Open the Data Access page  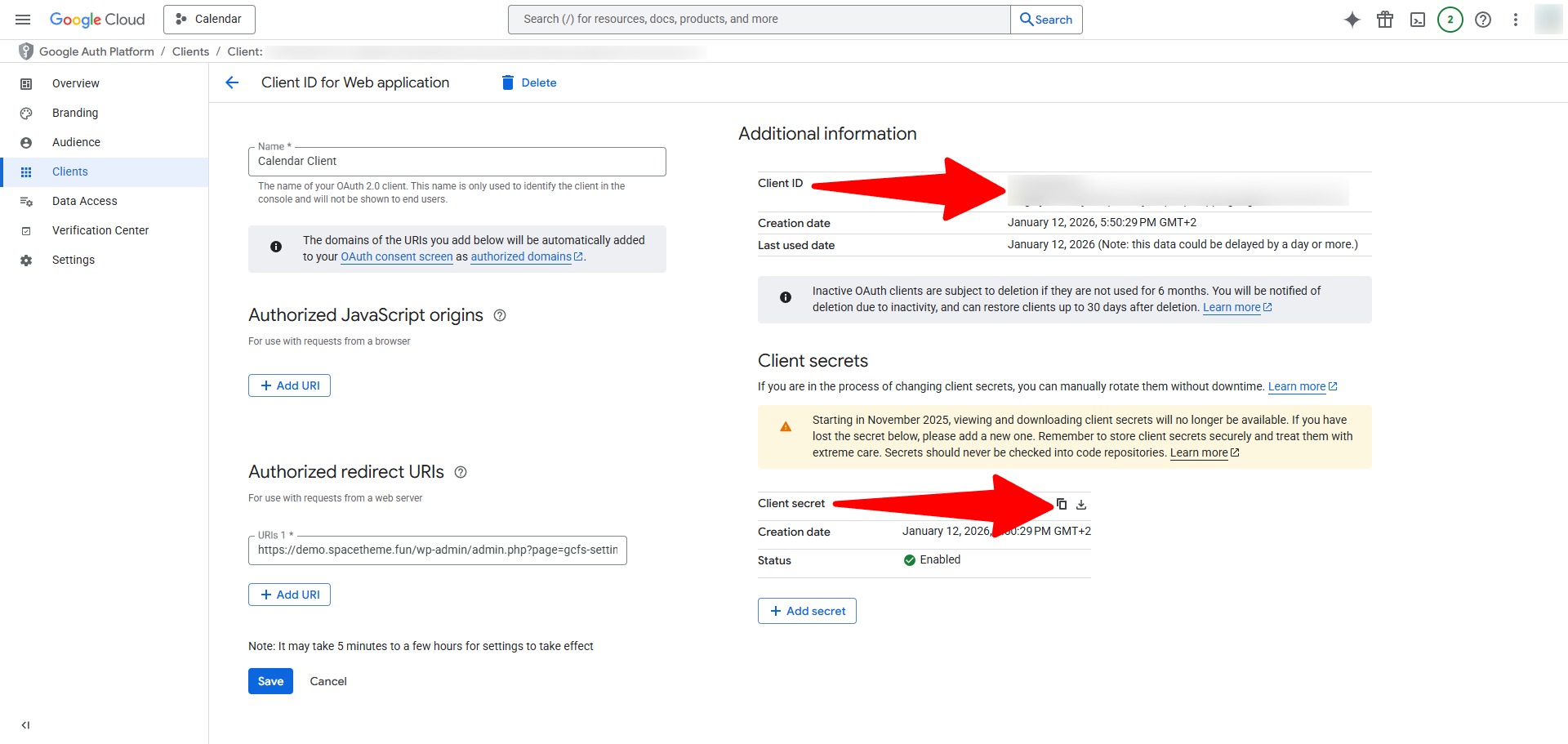click(x=85, y=201)
